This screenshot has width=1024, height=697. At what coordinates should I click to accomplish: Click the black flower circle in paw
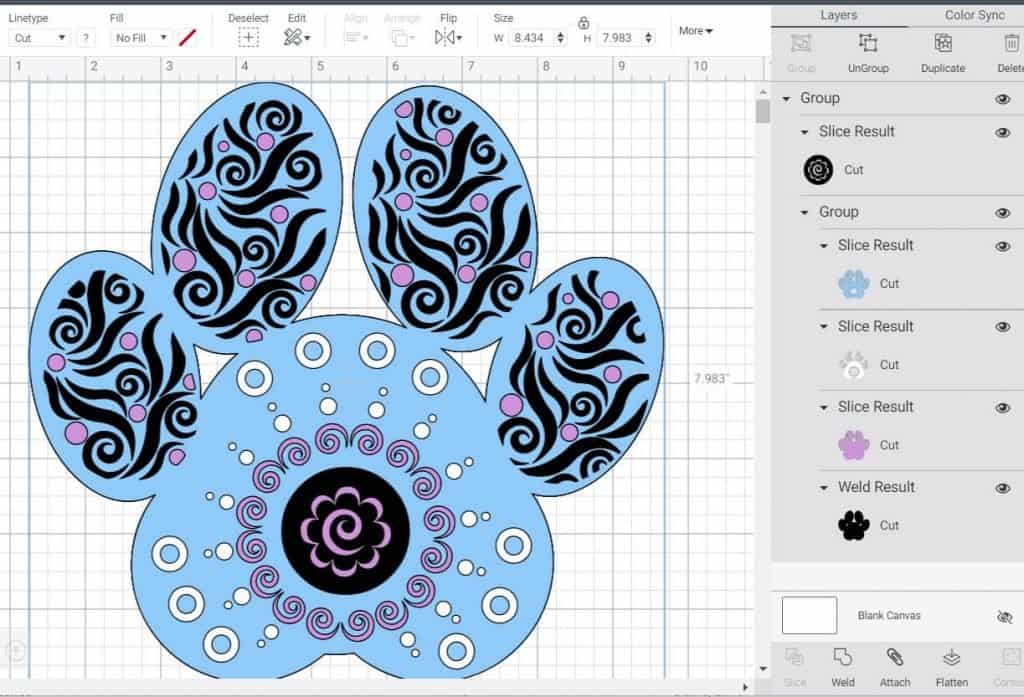(345, 530)
